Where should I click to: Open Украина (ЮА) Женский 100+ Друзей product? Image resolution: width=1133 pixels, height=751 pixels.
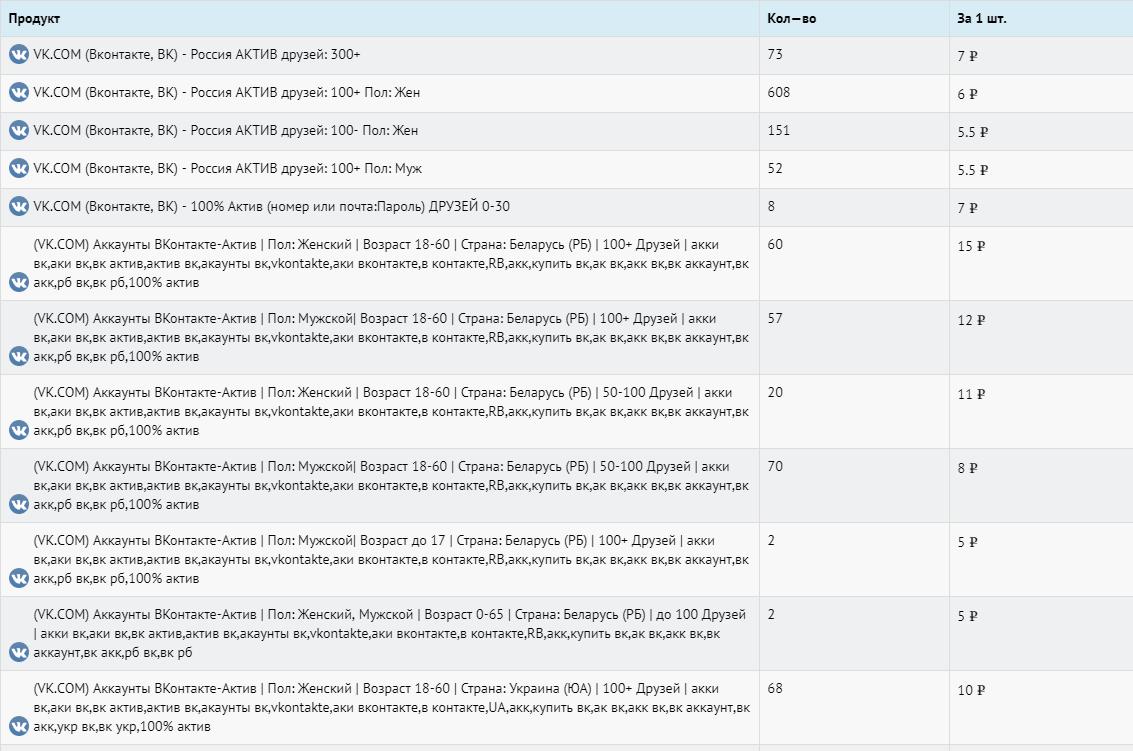tap(392, 708)
